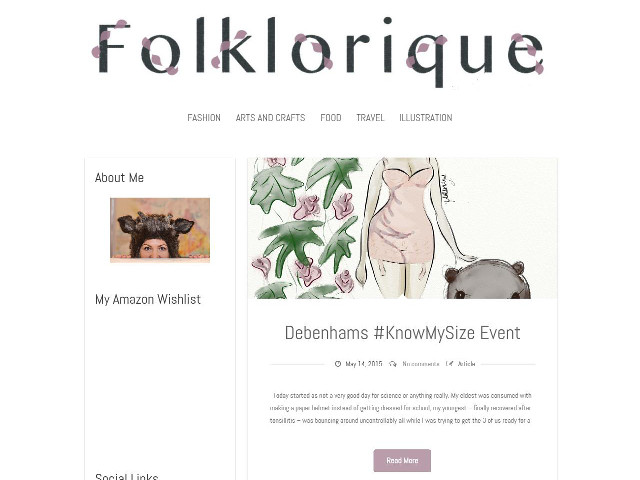This screenshot has width=640, height=480.
Task: Click the Read More button
Action: pos(402,460)
